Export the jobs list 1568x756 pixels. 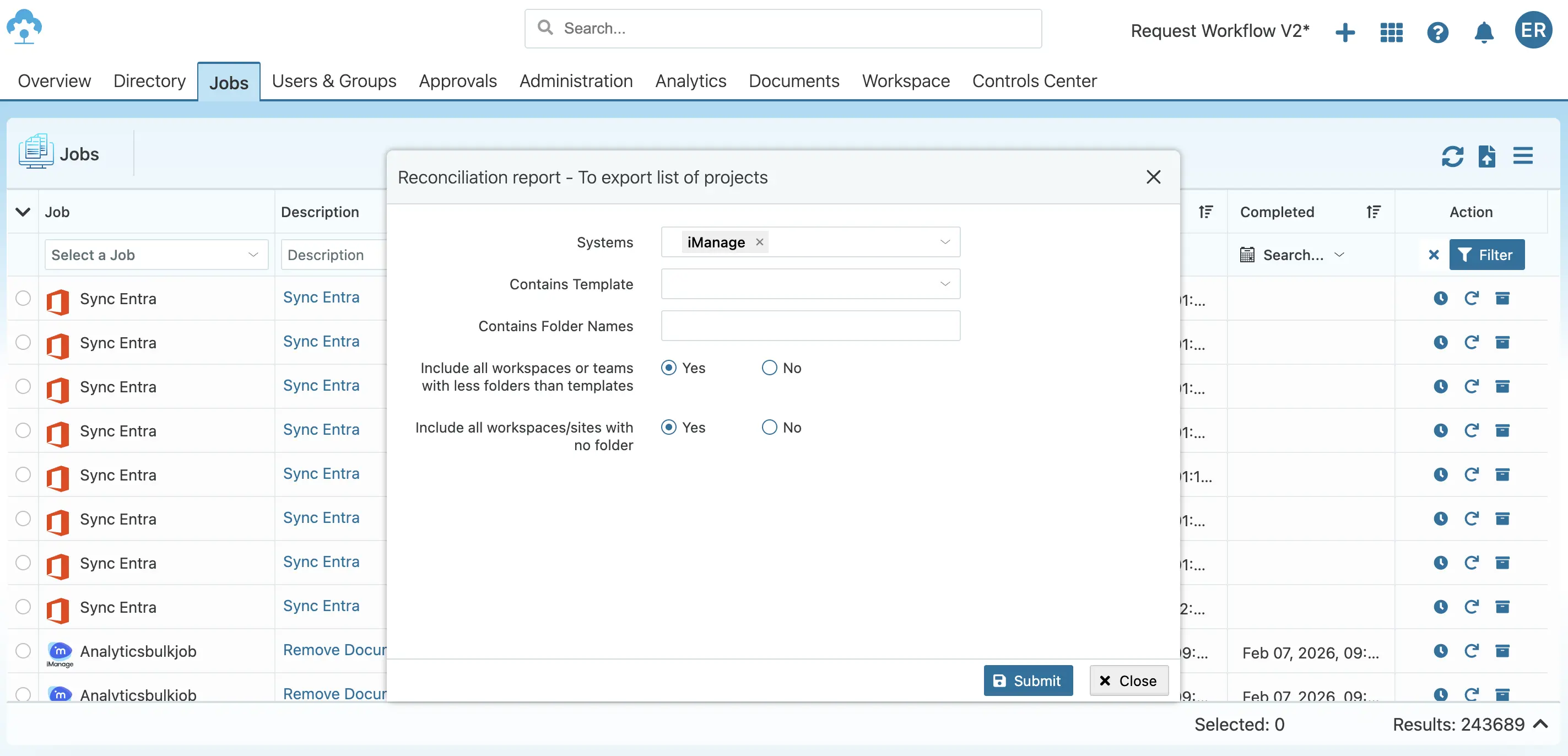point(1488,156)
